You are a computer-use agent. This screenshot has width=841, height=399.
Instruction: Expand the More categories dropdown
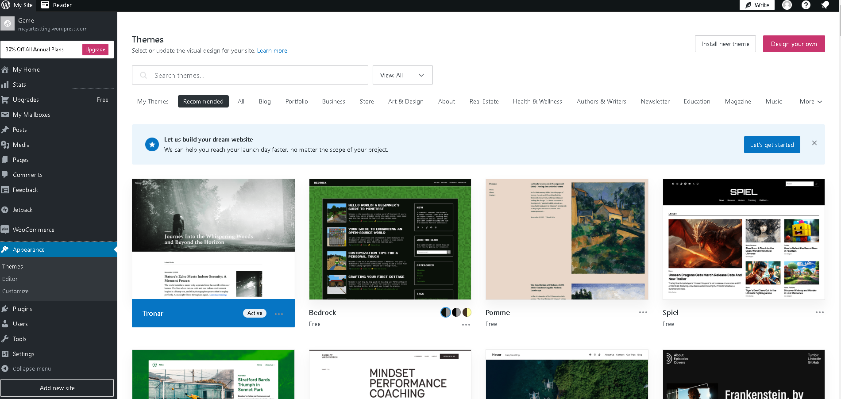[x=810, y=101]
